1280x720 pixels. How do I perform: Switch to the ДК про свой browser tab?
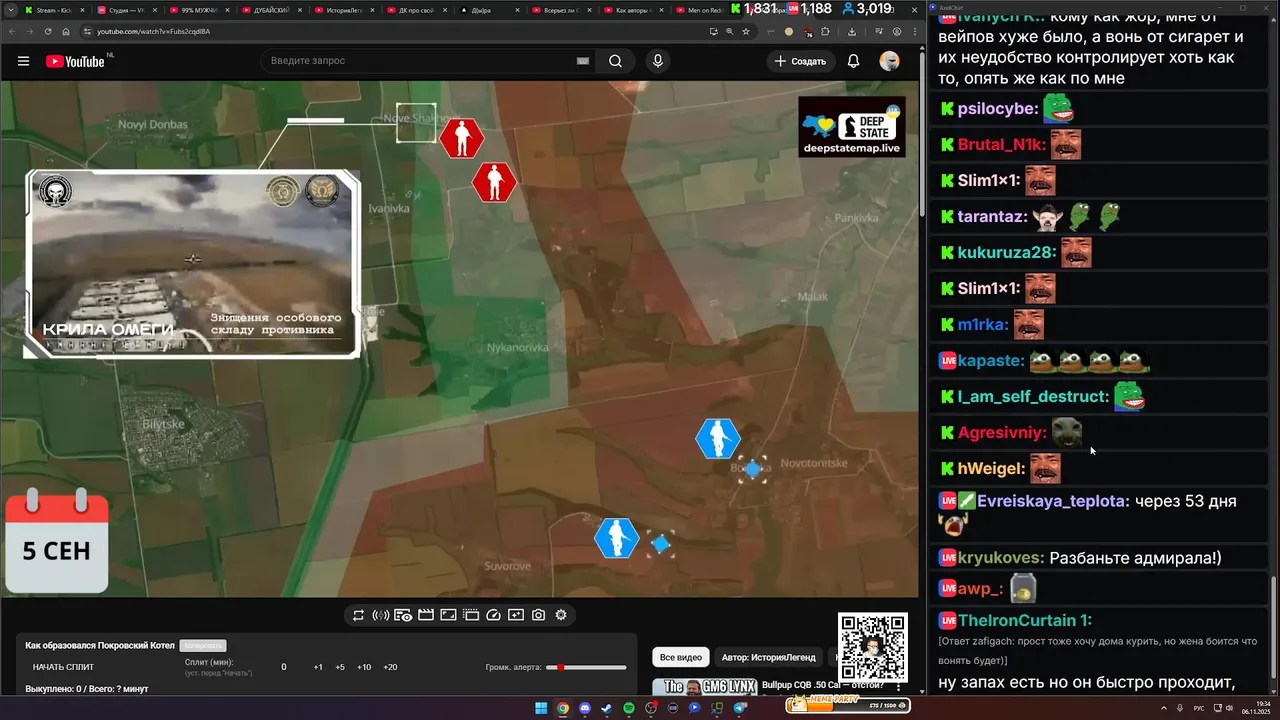point(415,10)
